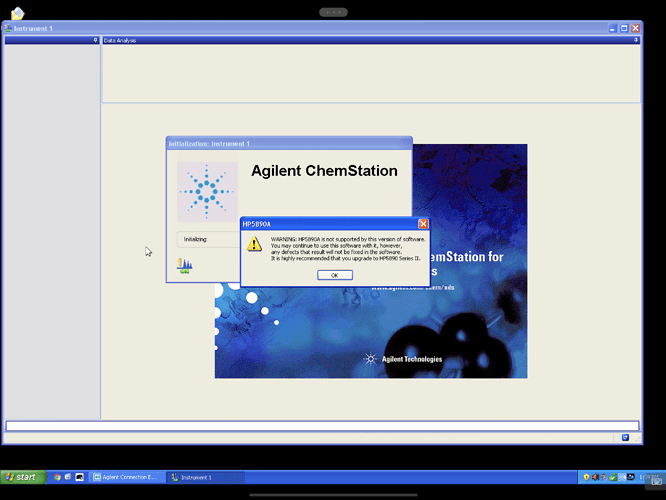Maximize the Instrument 1 window

pos(624,28)
